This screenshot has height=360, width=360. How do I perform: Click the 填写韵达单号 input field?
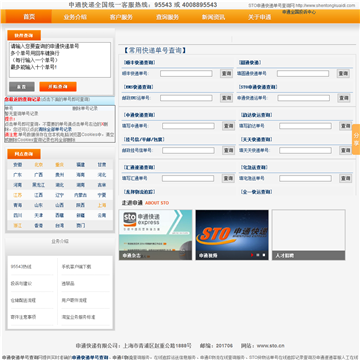[x=305, y=126]
